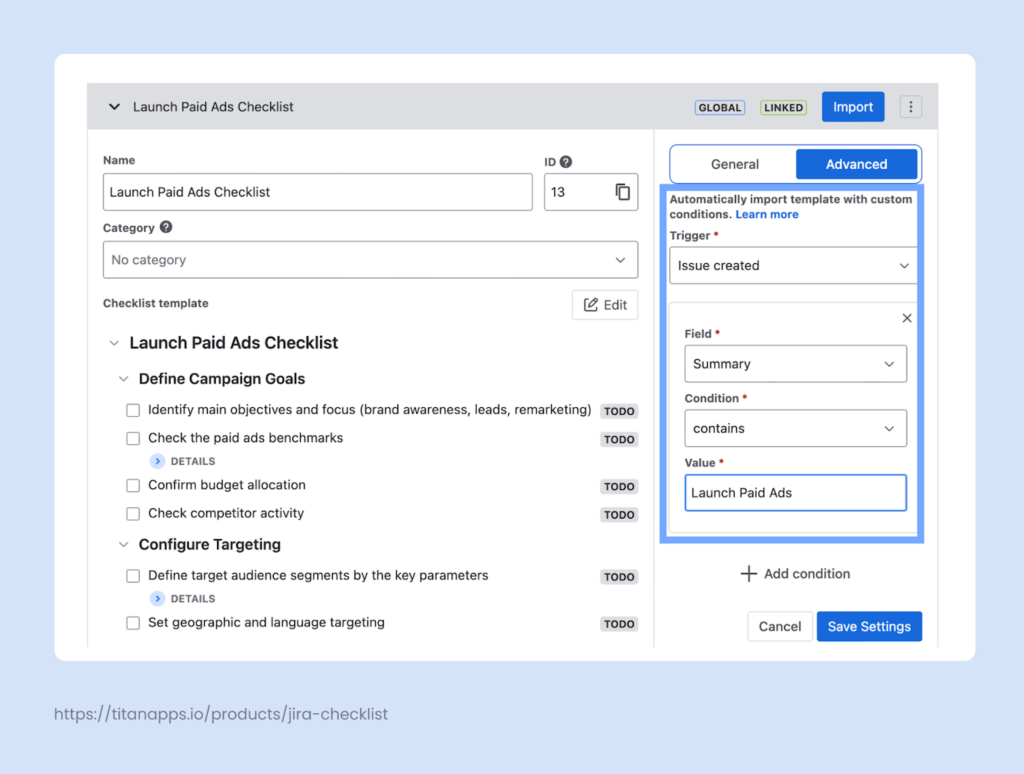Open the Field dropdown set to Summary

tap(795, 364)
